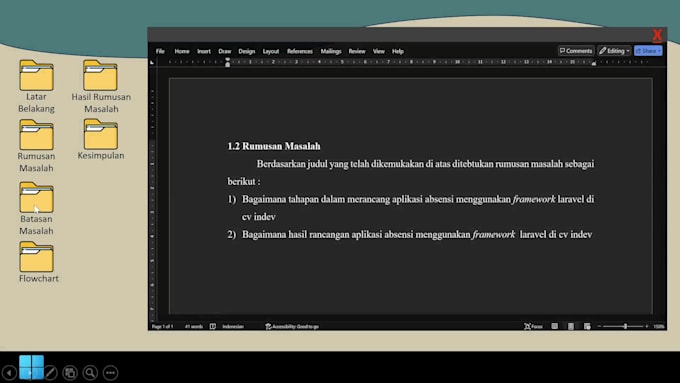Open the see all slides view

(x=70, y=373)
